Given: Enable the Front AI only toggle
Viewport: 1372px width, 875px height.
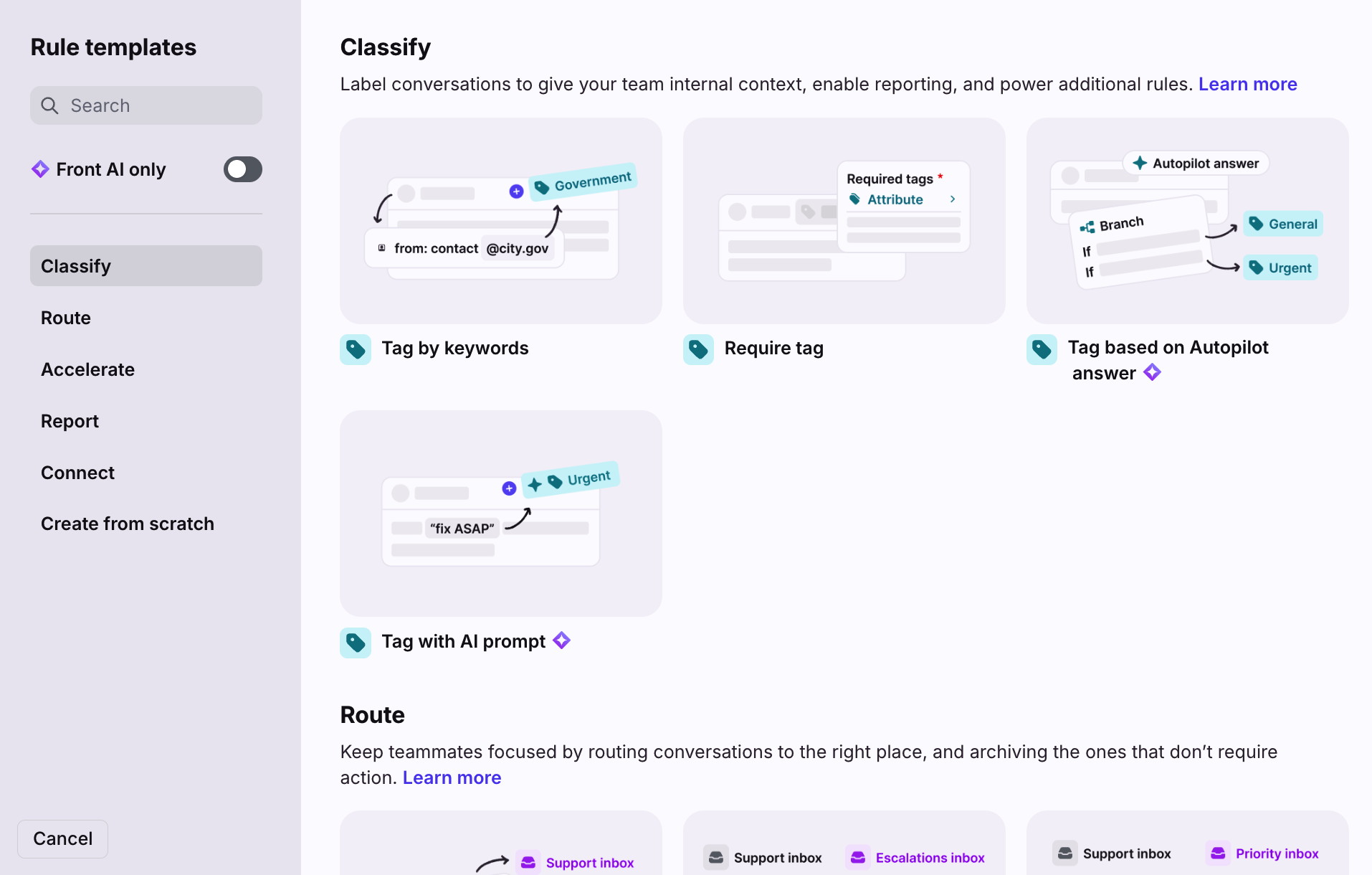Looking at the screenshot, I should pyautogui.click(x=242, y=169).
